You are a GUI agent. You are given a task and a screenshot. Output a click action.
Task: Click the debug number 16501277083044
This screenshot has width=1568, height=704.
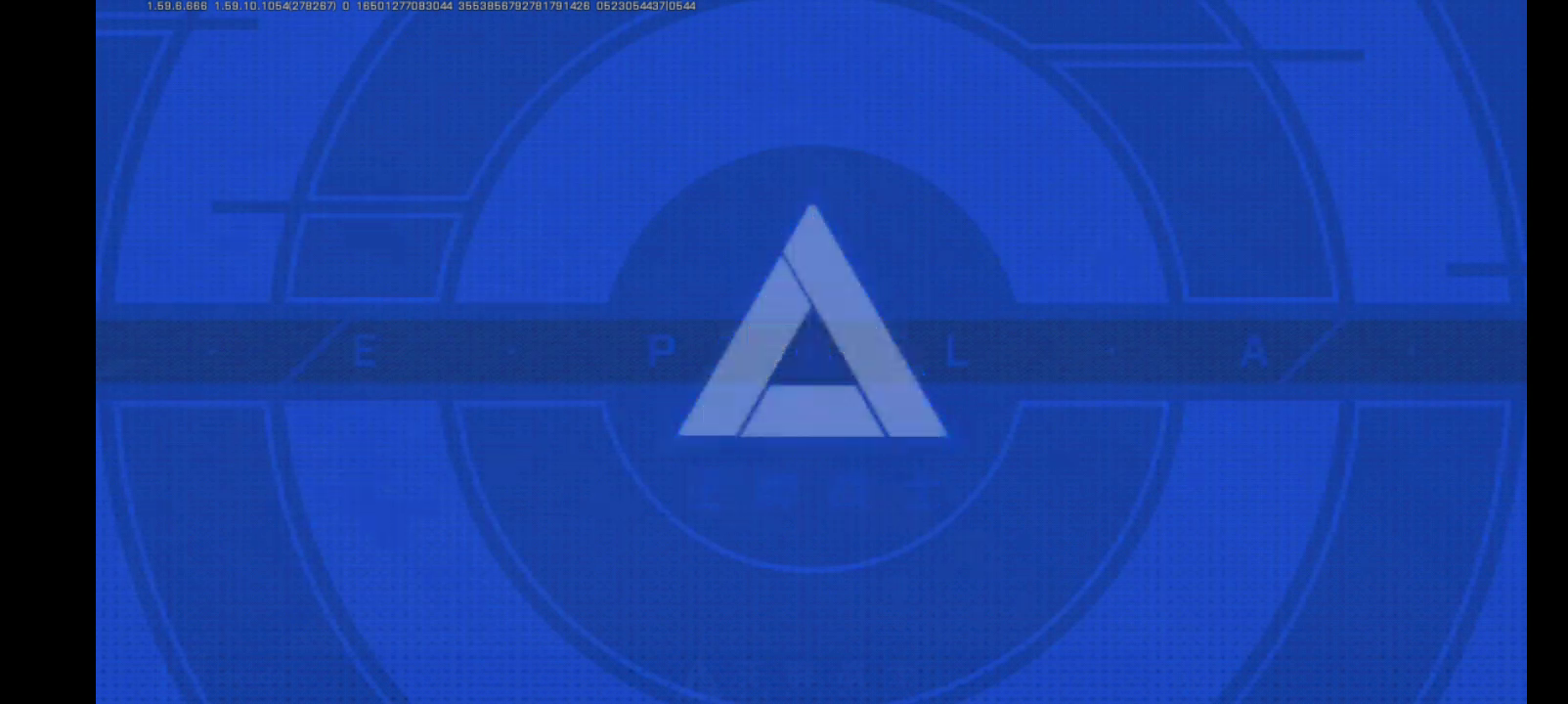404,6
